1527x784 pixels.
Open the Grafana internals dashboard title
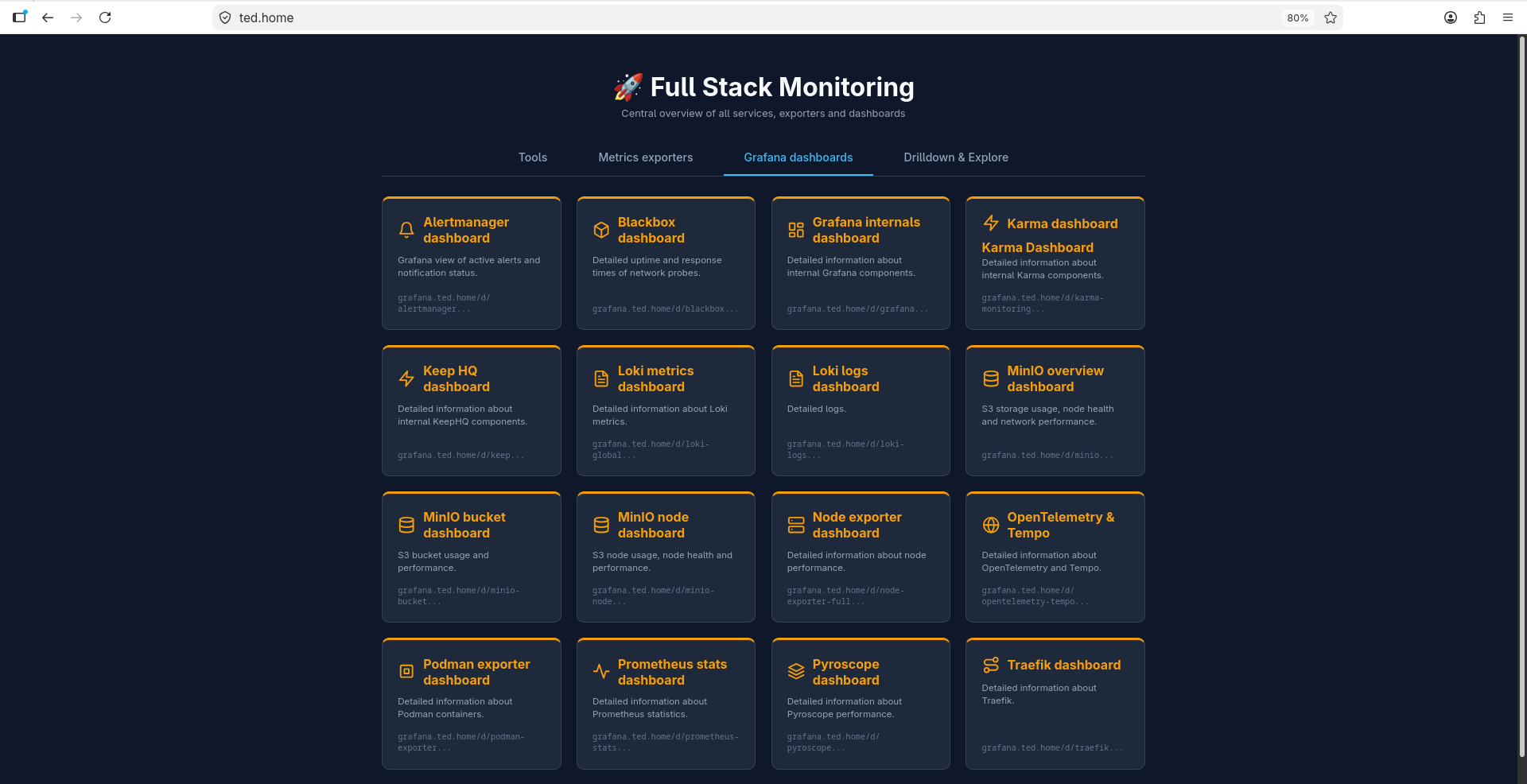(866, 230)
